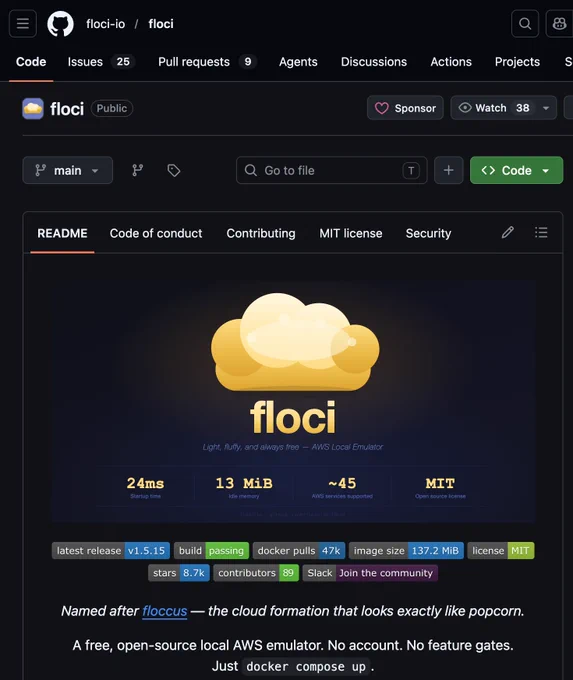The width and height of the screenshot is (573, 680).
Task: Select the README tab
Action: coord(62,233)
